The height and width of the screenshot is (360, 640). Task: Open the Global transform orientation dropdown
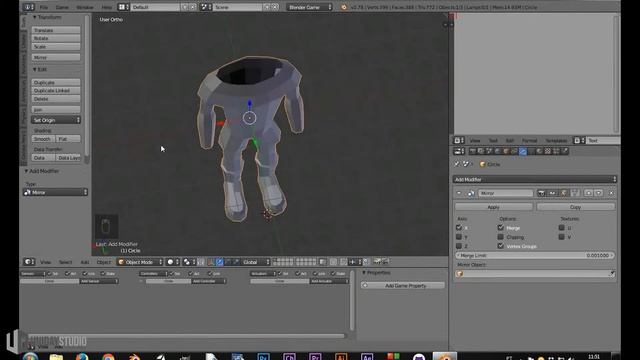click(x=256, y=262)
